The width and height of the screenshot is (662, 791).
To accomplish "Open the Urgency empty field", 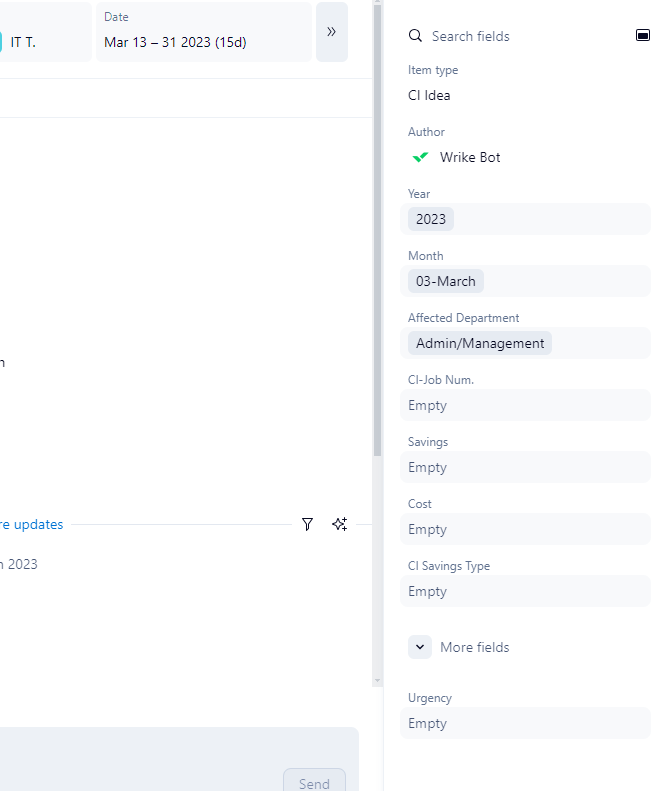I will click(x=525, y=723).
